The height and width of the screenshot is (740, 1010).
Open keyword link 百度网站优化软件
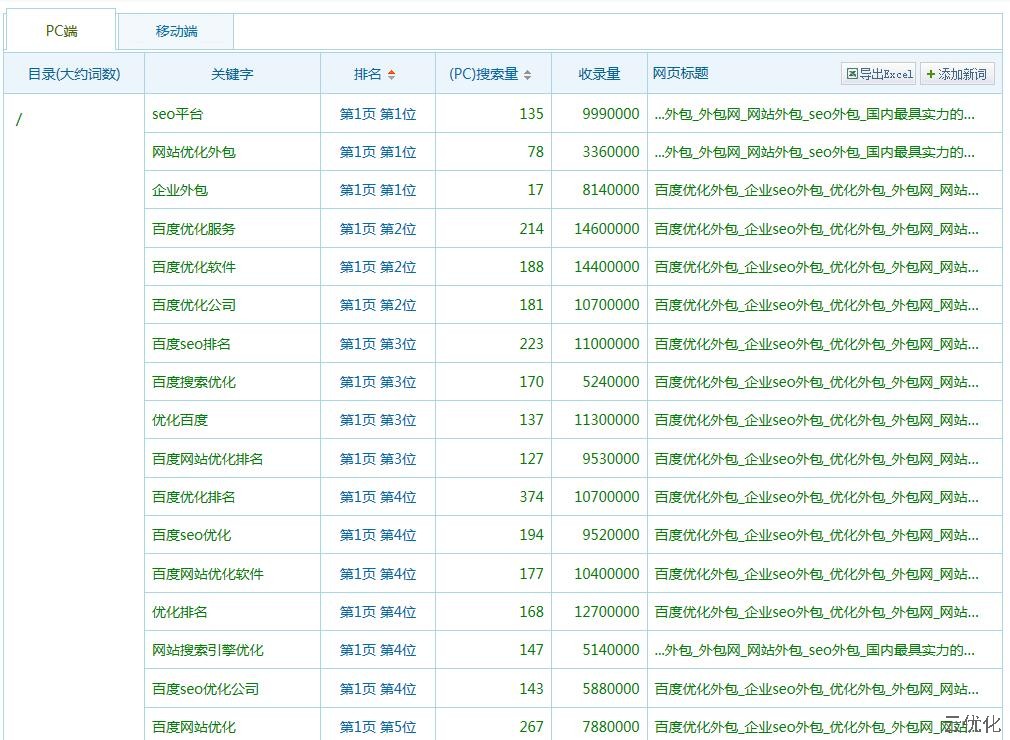click(x=207, y=574)
